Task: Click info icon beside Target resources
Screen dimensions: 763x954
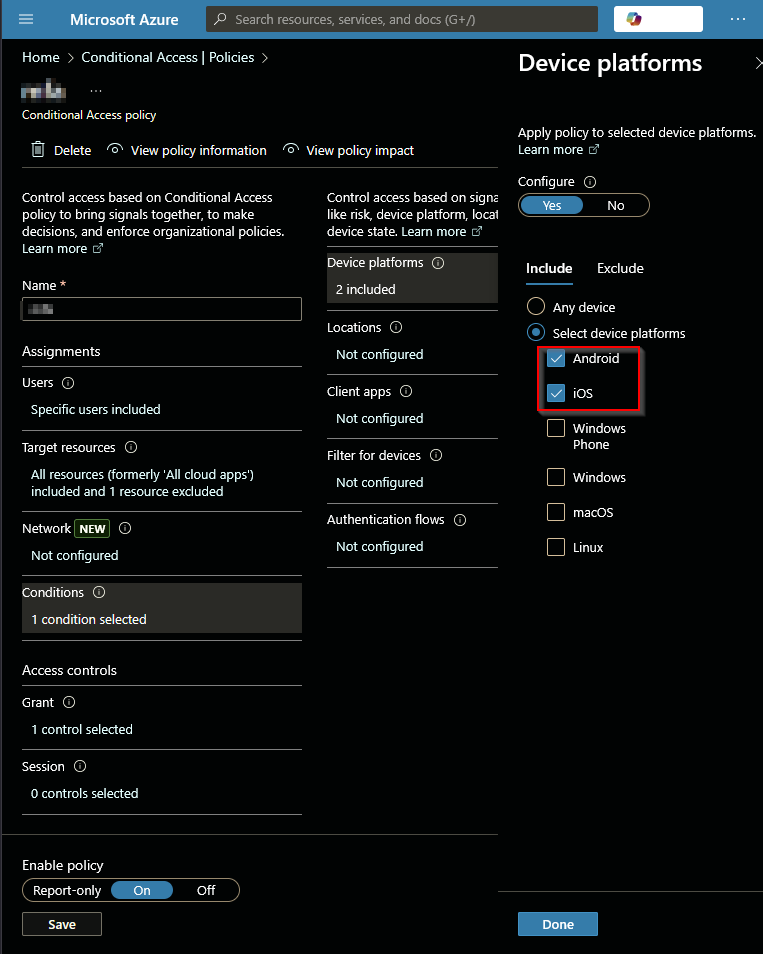Action: (x=130, y=448)
